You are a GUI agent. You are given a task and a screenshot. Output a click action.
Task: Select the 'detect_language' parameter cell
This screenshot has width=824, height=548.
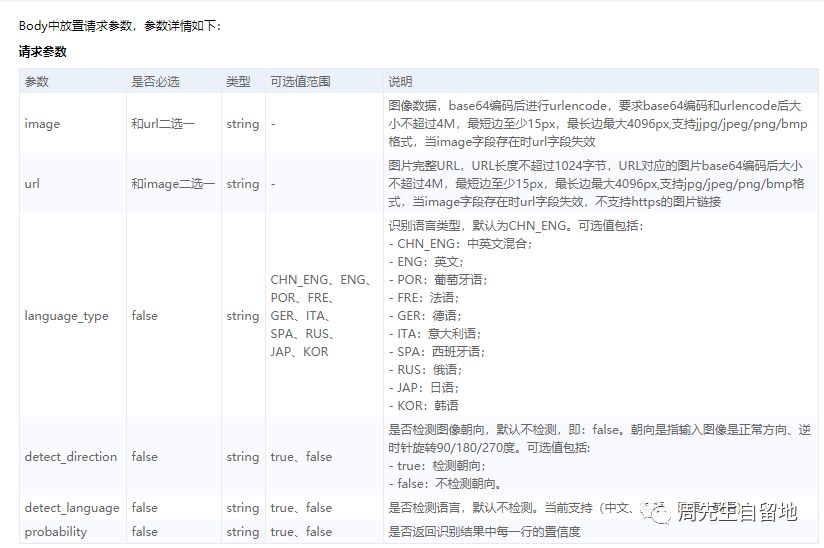[x=72, y=508]
